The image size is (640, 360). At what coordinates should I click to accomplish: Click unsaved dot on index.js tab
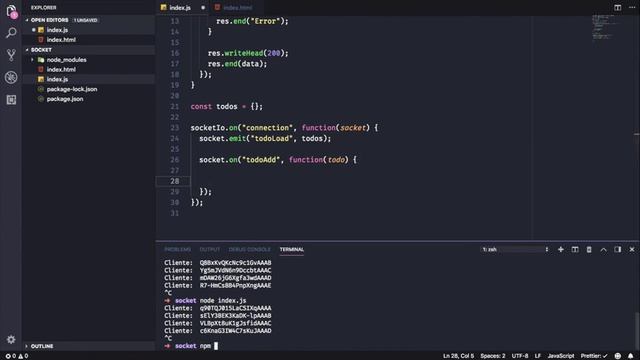pyautogui.click(x=203, y=8)
